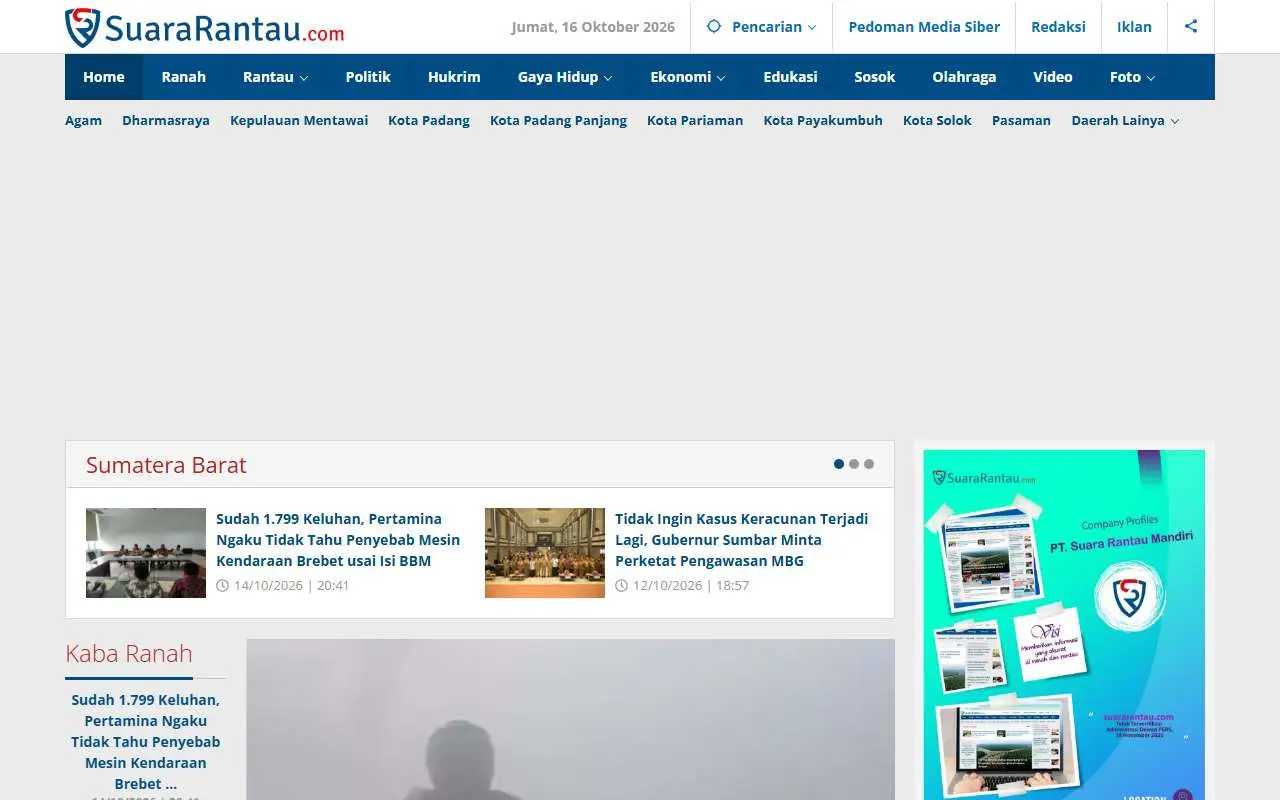1280x800 pixels.
Task: Open Kota Pariaman region news
Action: tap(695, 120)
